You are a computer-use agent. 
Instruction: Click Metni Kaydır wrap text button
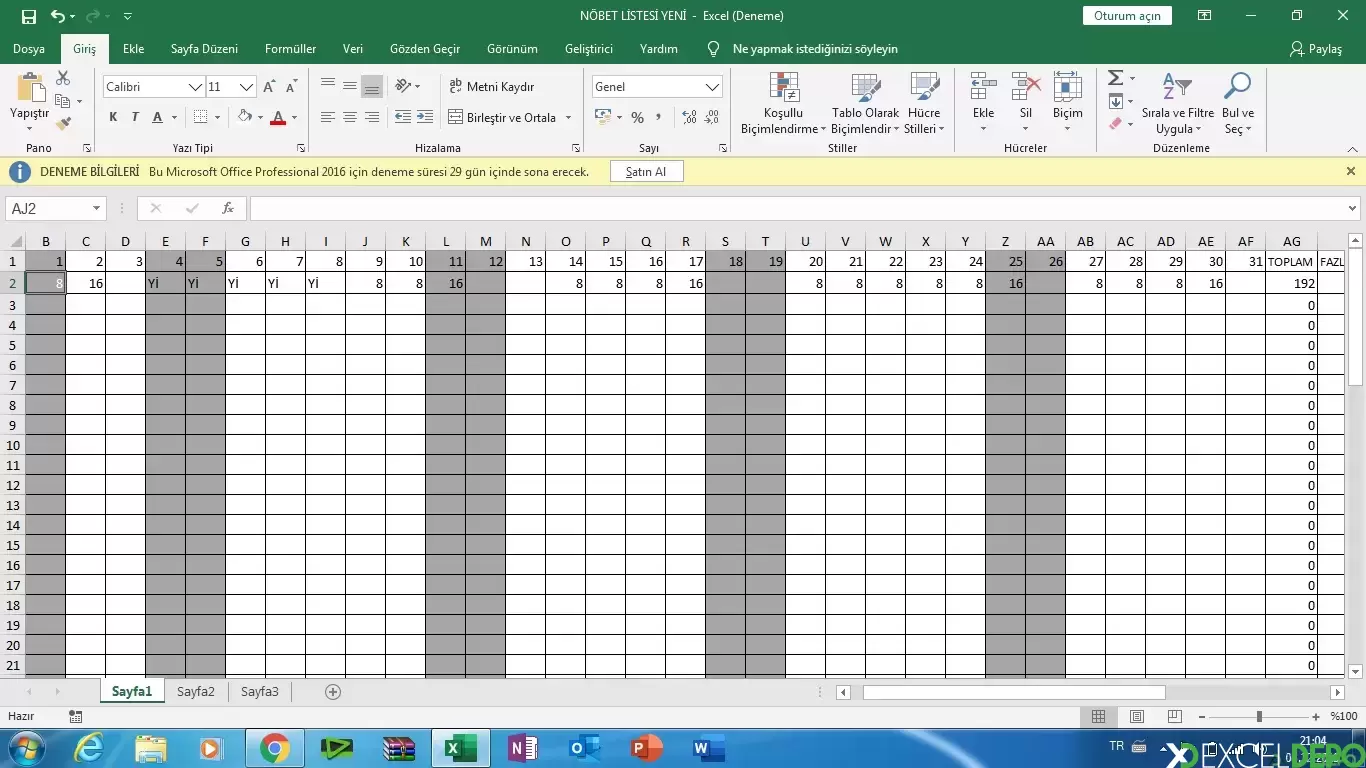click(491, 87)
